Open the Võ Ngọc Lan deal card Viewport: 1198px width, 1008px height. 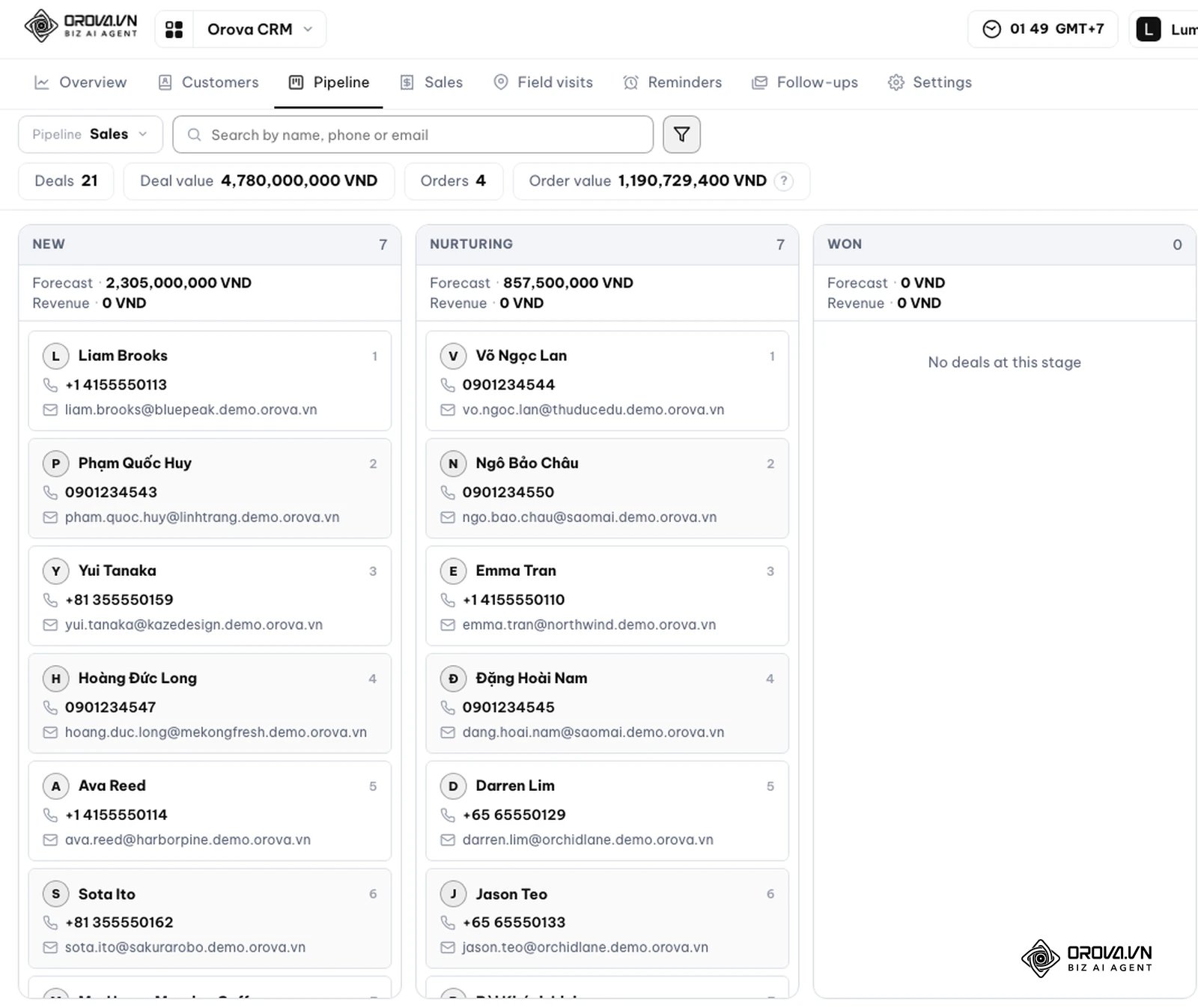coord(607,380)
